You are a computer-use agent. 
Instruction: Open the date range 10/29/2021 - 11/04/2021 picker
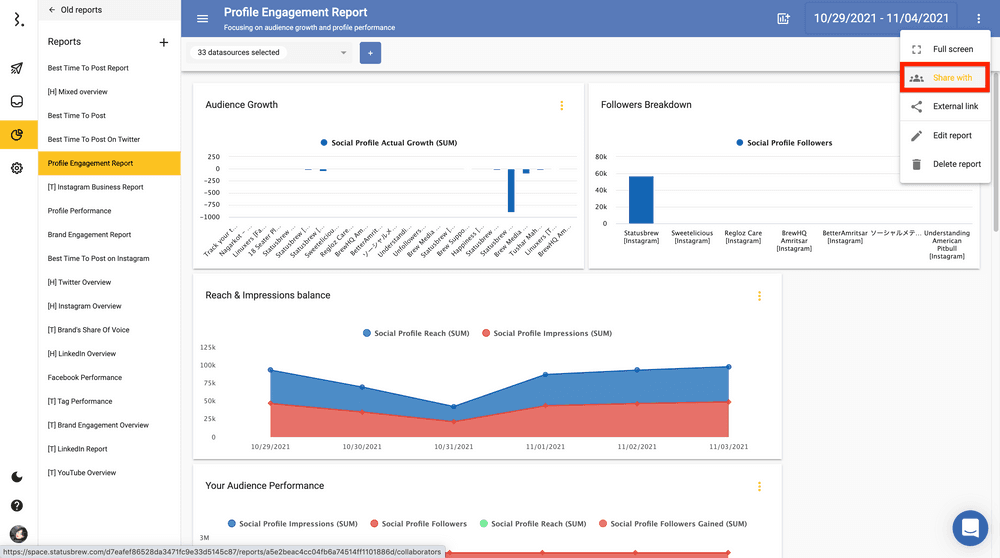click(x=881, y=18)
